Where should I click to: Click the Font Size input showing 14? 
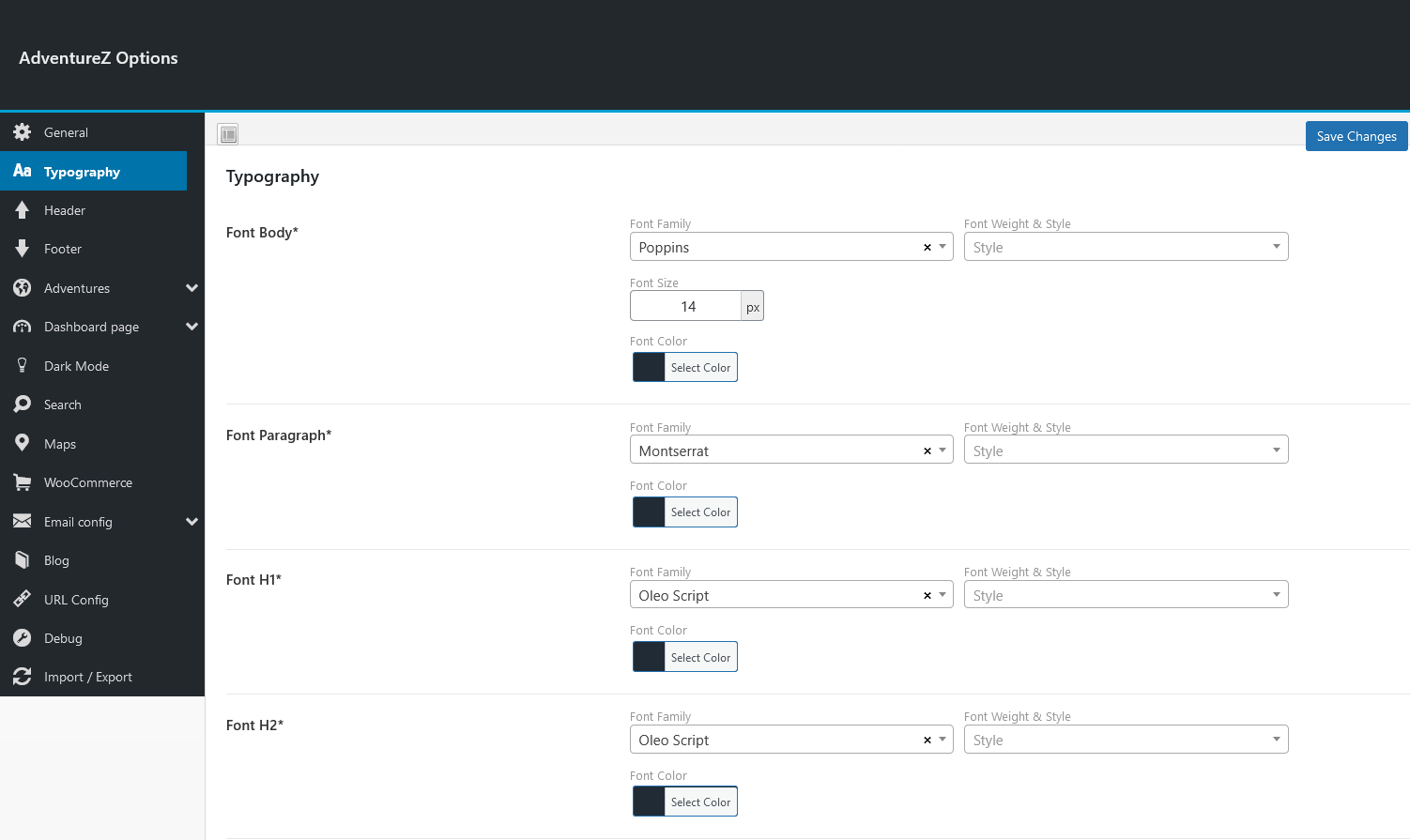[x=686, y=306]
